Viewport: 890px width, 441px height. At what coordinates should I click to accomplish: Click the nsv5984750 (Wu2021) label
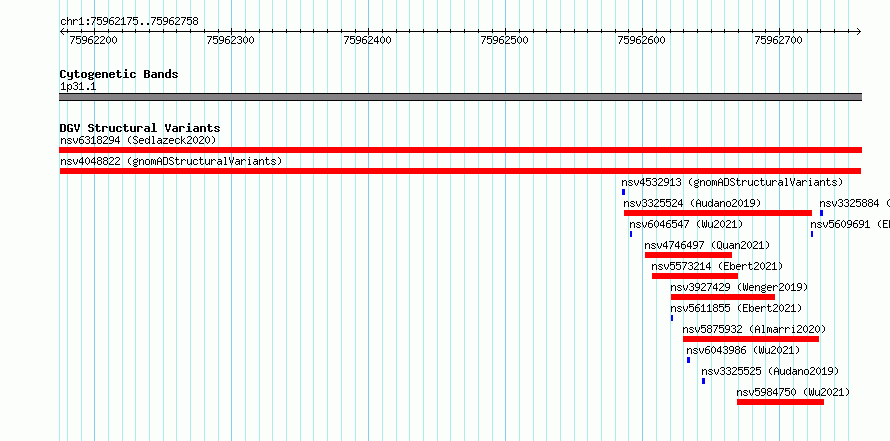(793, 392)
